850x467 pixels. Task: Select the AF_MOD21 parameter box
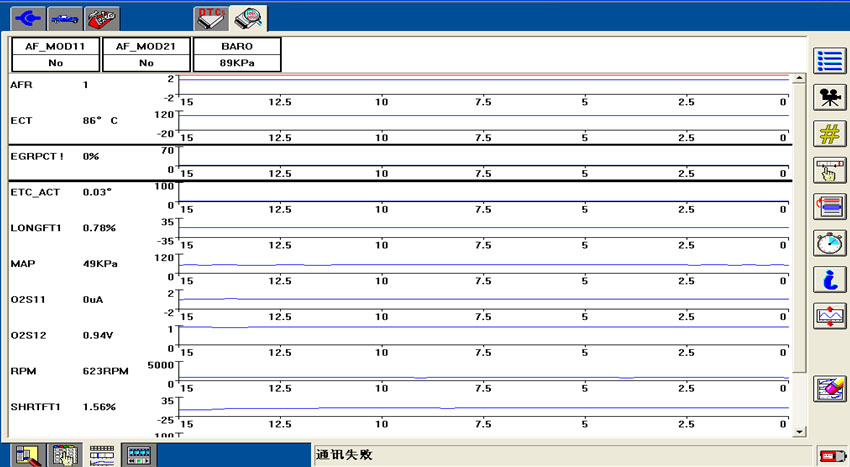click(146, 54)
